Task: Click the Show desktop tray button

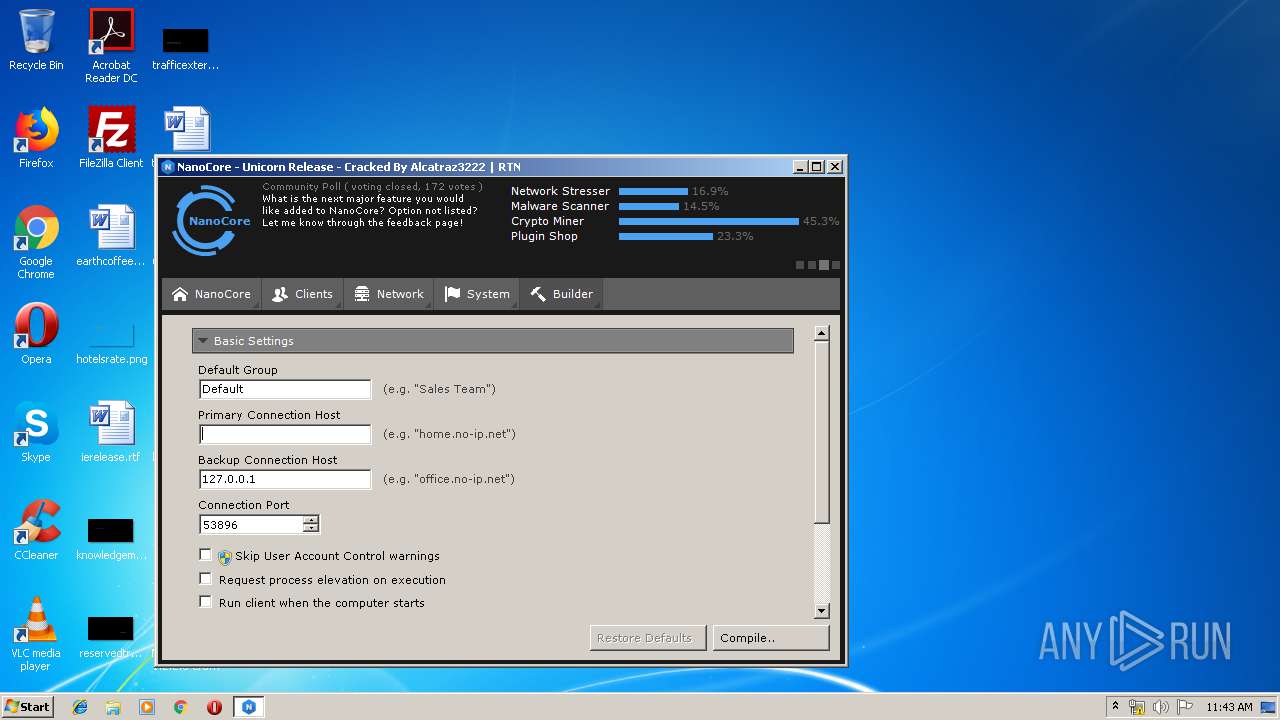Action: coord(1270,707)
